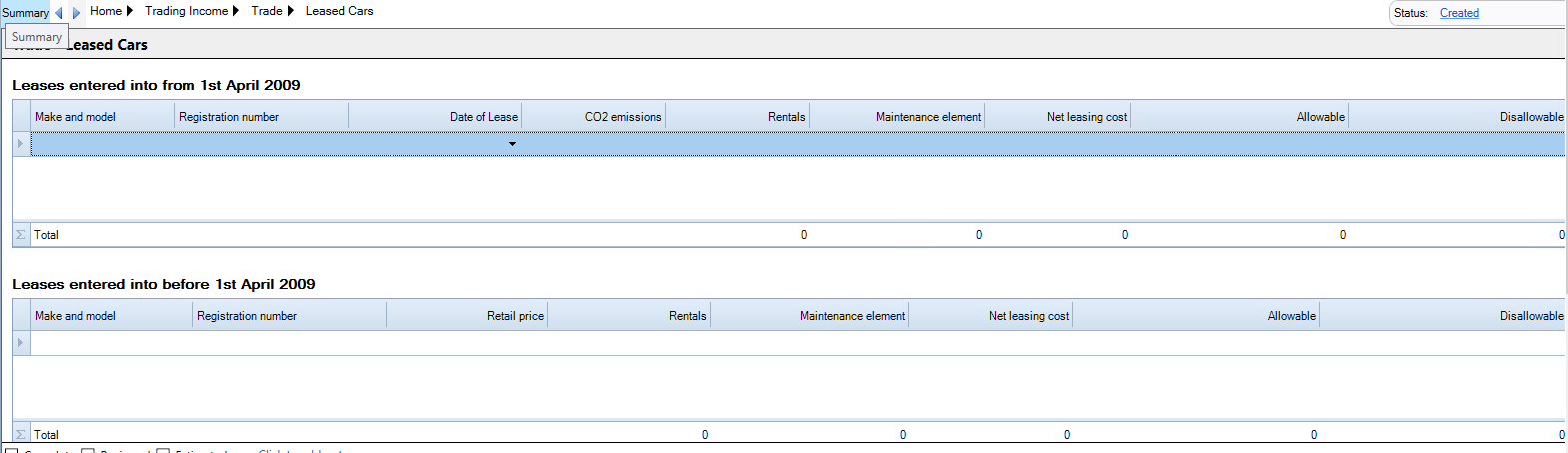Click Make and model header in before-2009 table
1568x453 pixels.
coord(112,316)
